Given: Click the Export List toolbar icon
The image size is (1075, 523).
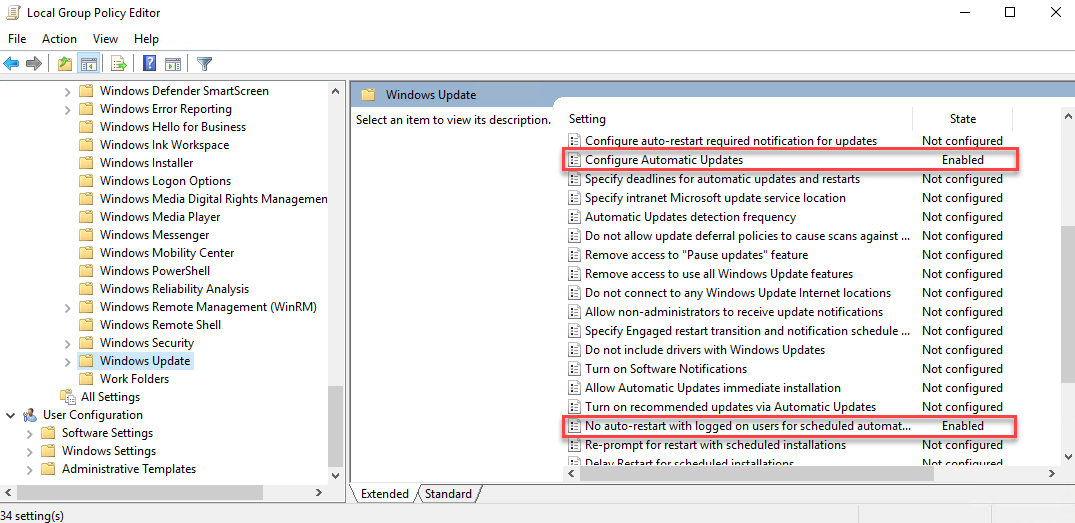Looking at the screenshot, I should coord(119,64).
